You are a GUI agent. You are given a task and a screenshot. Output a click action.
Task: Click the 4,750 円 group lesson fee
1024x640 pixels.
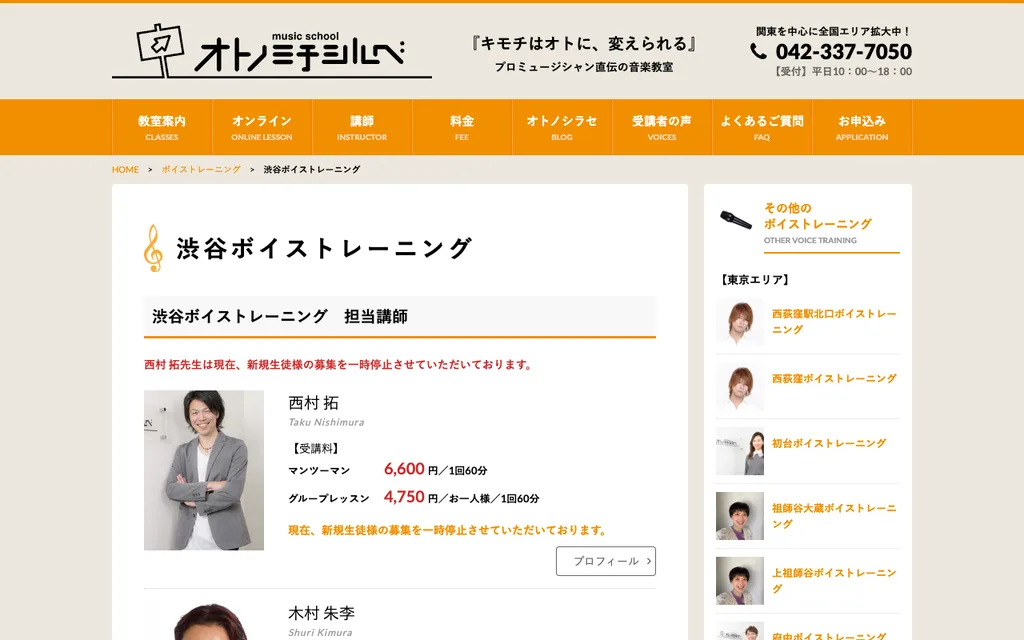[461, 497]
